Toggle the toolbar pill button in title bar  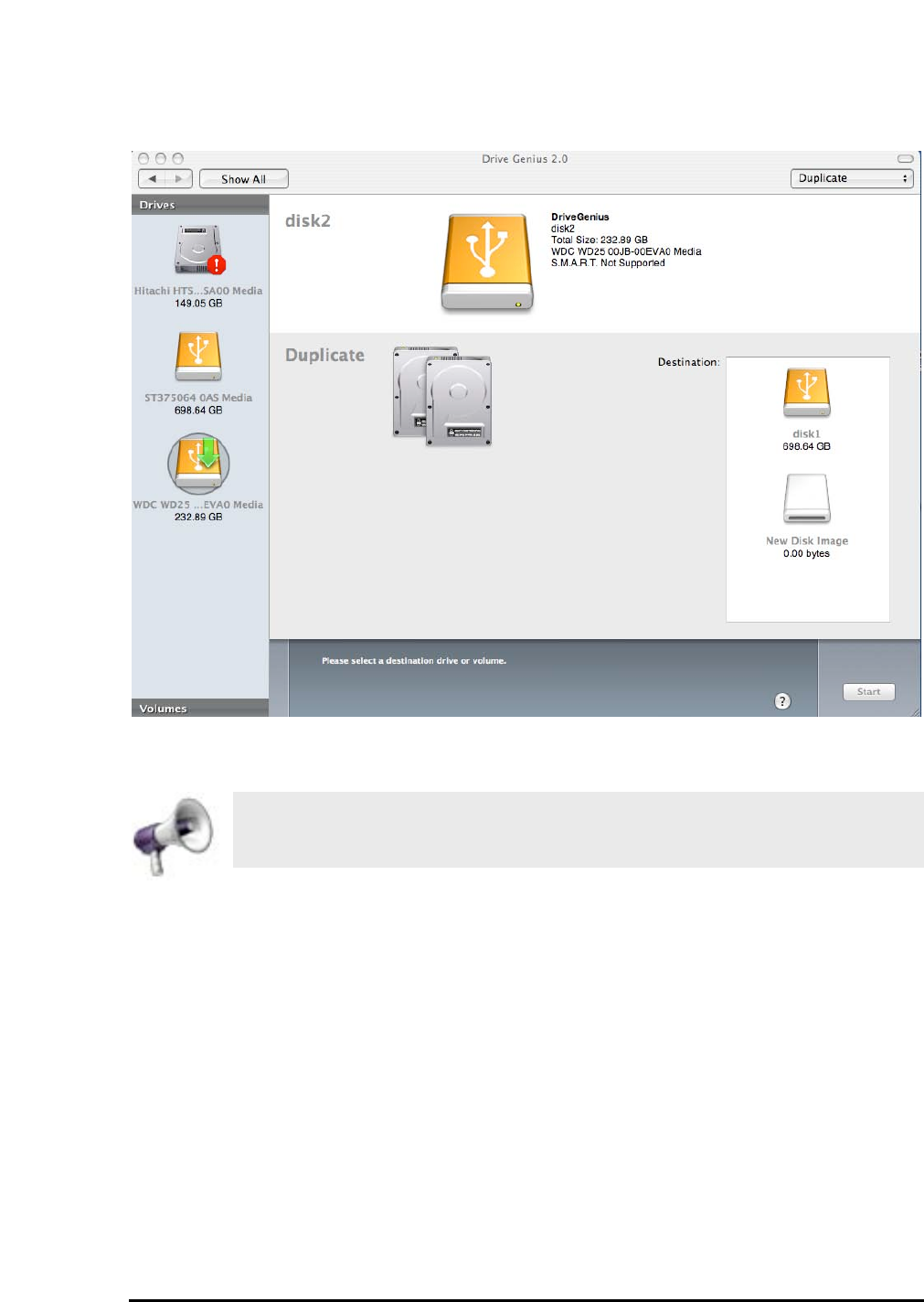click(906, 159)
